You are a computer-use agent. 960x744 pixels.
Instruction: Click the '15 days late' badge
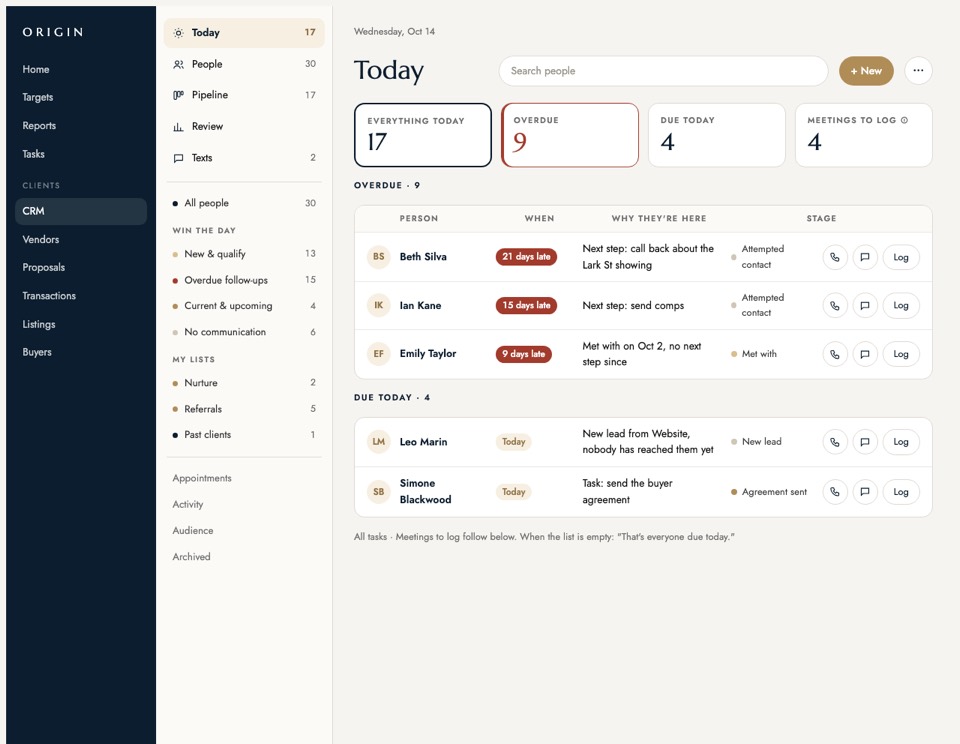point(527,305)
